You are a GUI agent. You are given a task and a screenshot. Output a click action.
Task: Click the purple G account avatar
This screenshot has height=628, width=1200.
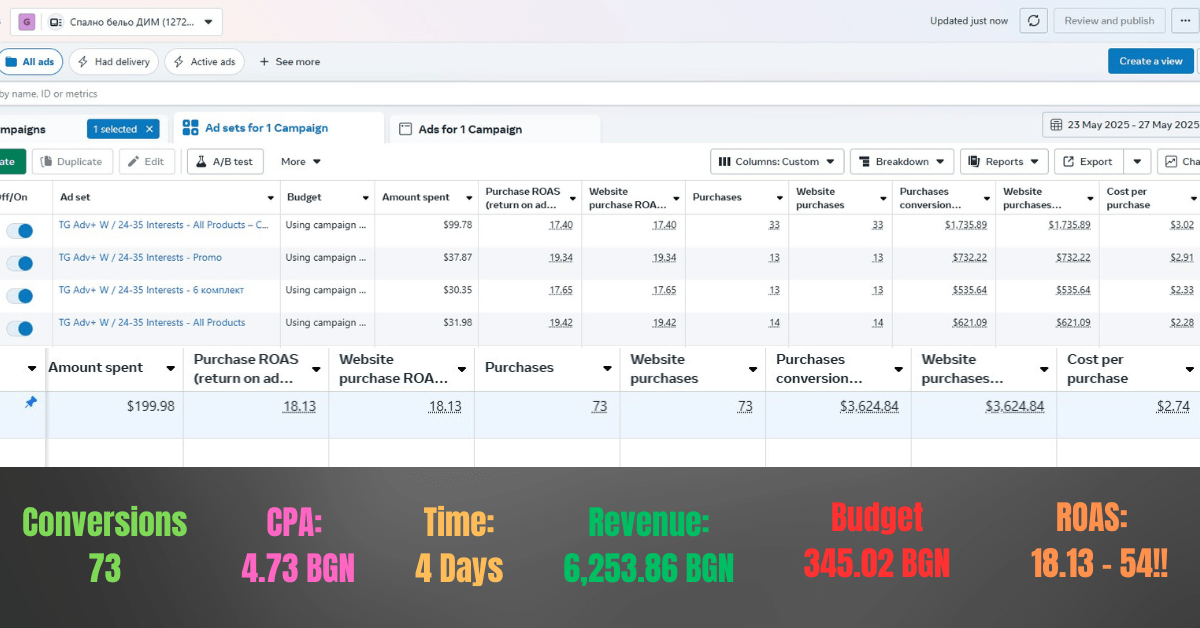click(27, 22)
